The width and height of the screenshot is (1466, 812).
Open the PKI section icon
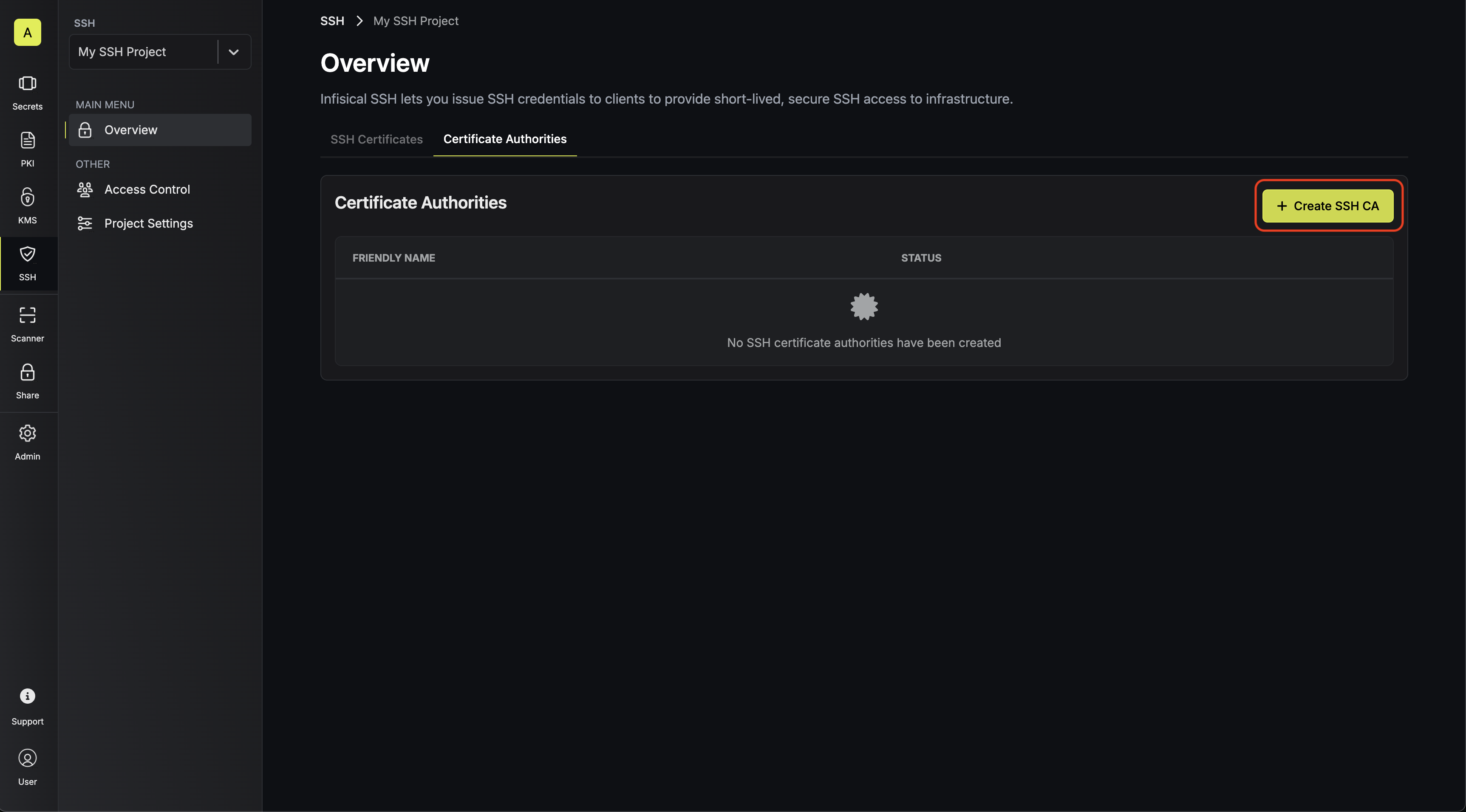click(27, 141)
